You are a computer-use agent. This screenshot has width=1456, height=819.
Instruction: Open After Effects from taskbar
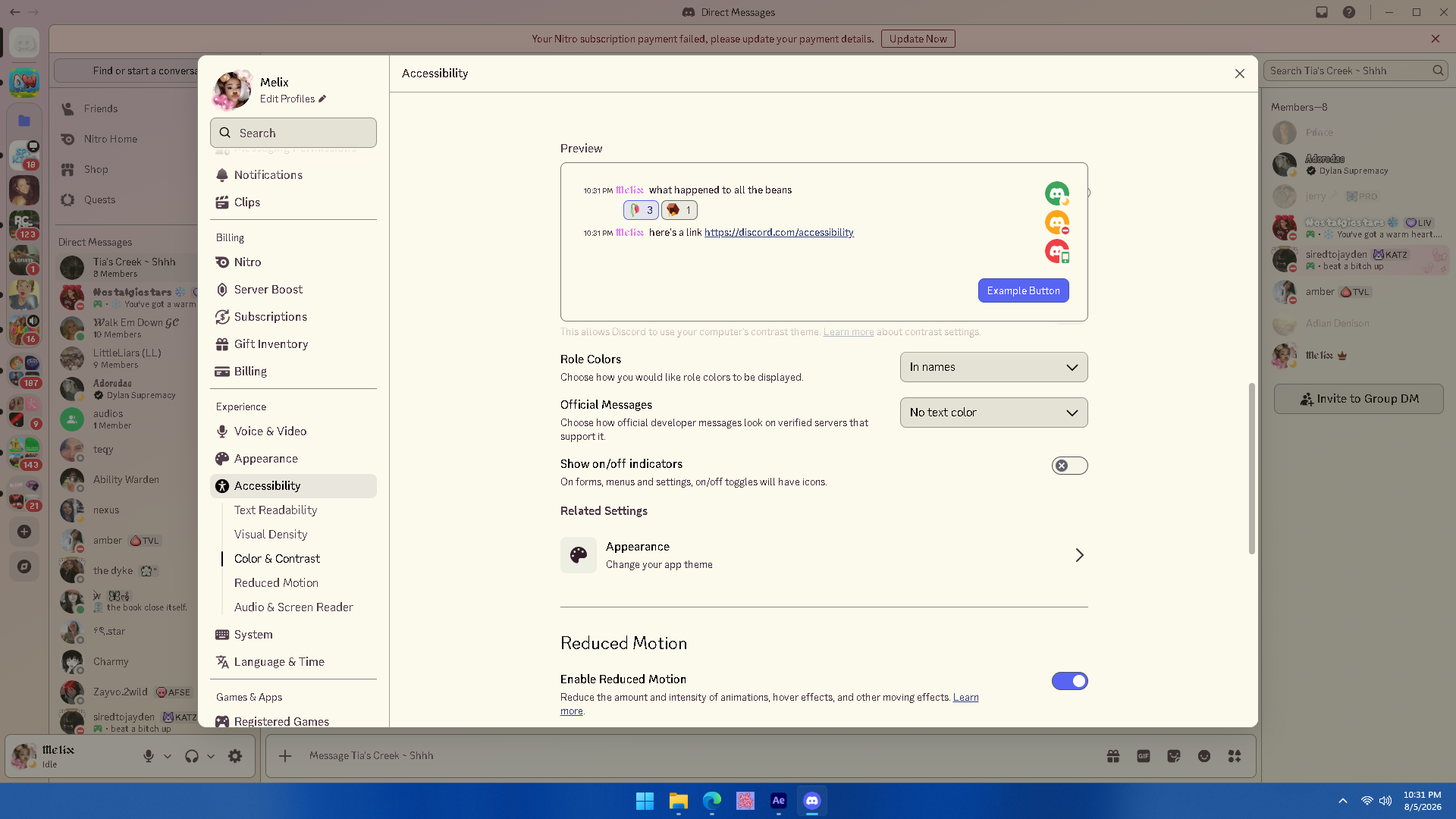778,801
